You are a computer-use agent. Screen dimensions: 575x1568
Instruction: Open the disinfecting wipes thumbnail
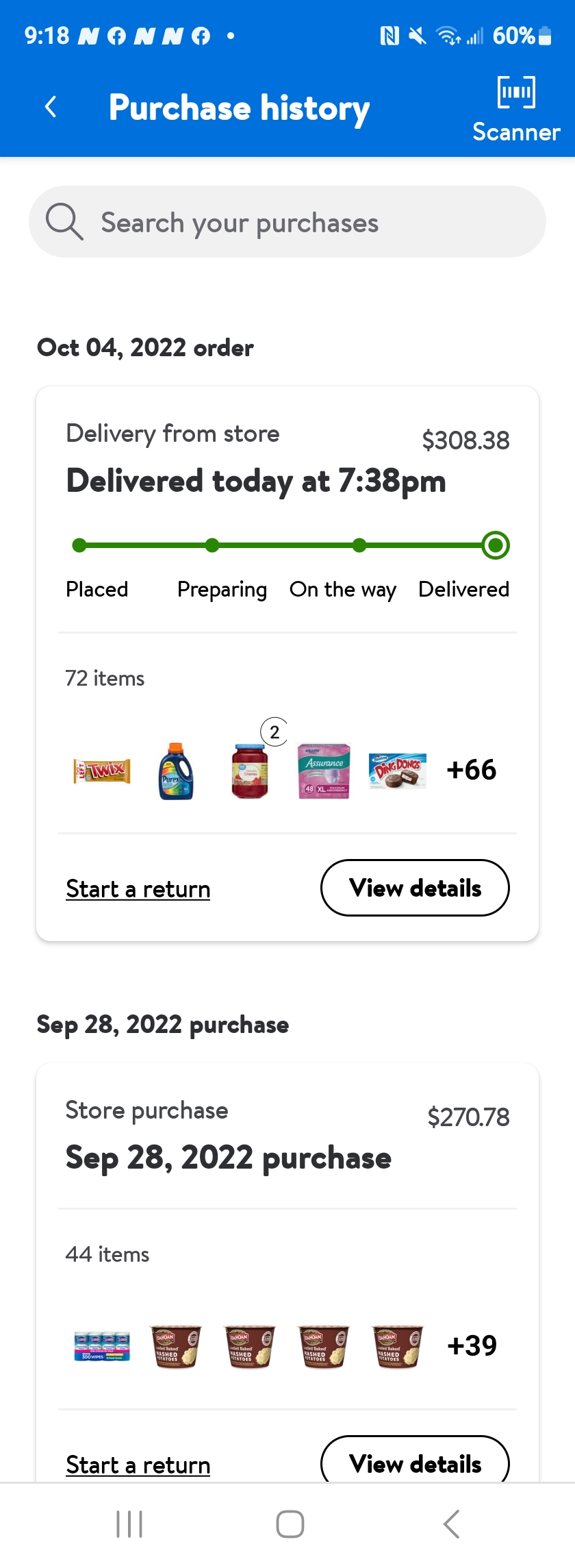[102, 1346]
